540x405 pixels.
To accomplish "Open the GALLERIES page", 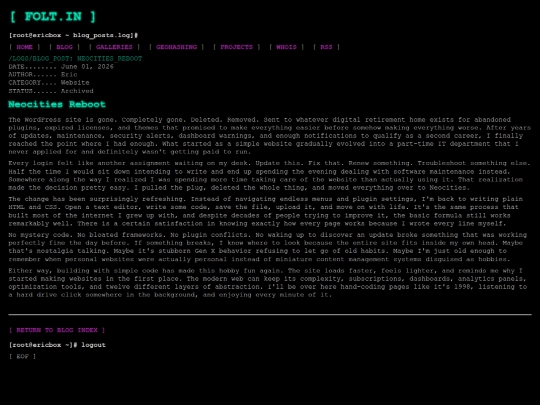I will (114, 47).
